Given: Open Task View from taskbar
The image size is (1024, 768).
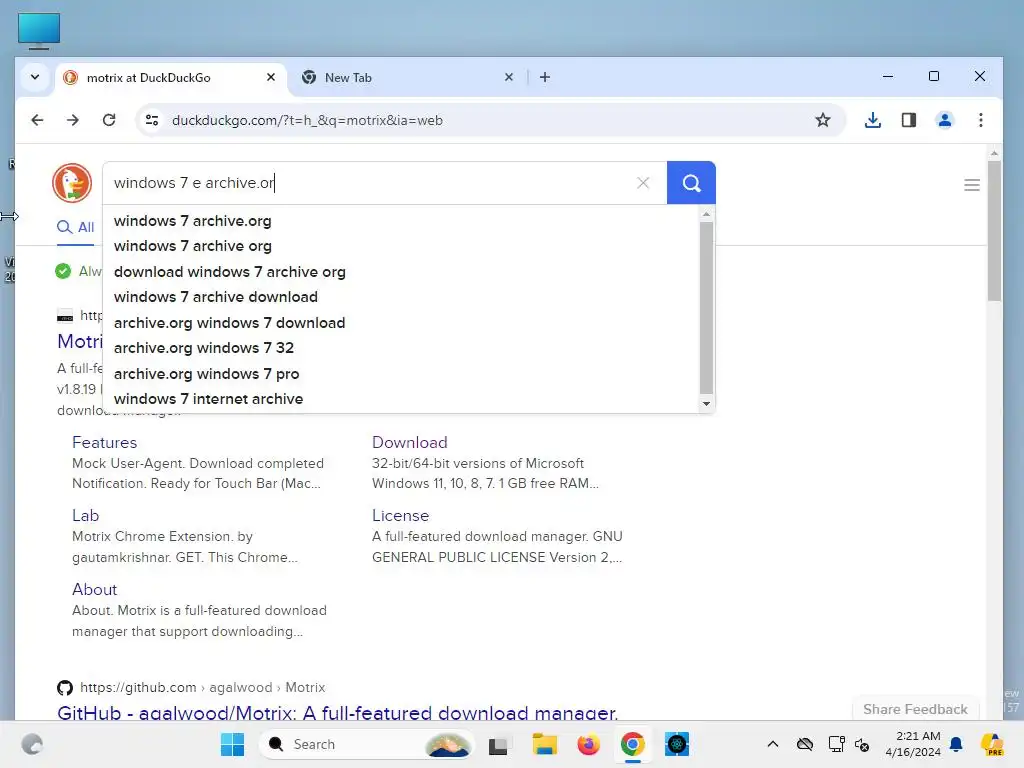Looking at the screenshot, I should point(498,744).
